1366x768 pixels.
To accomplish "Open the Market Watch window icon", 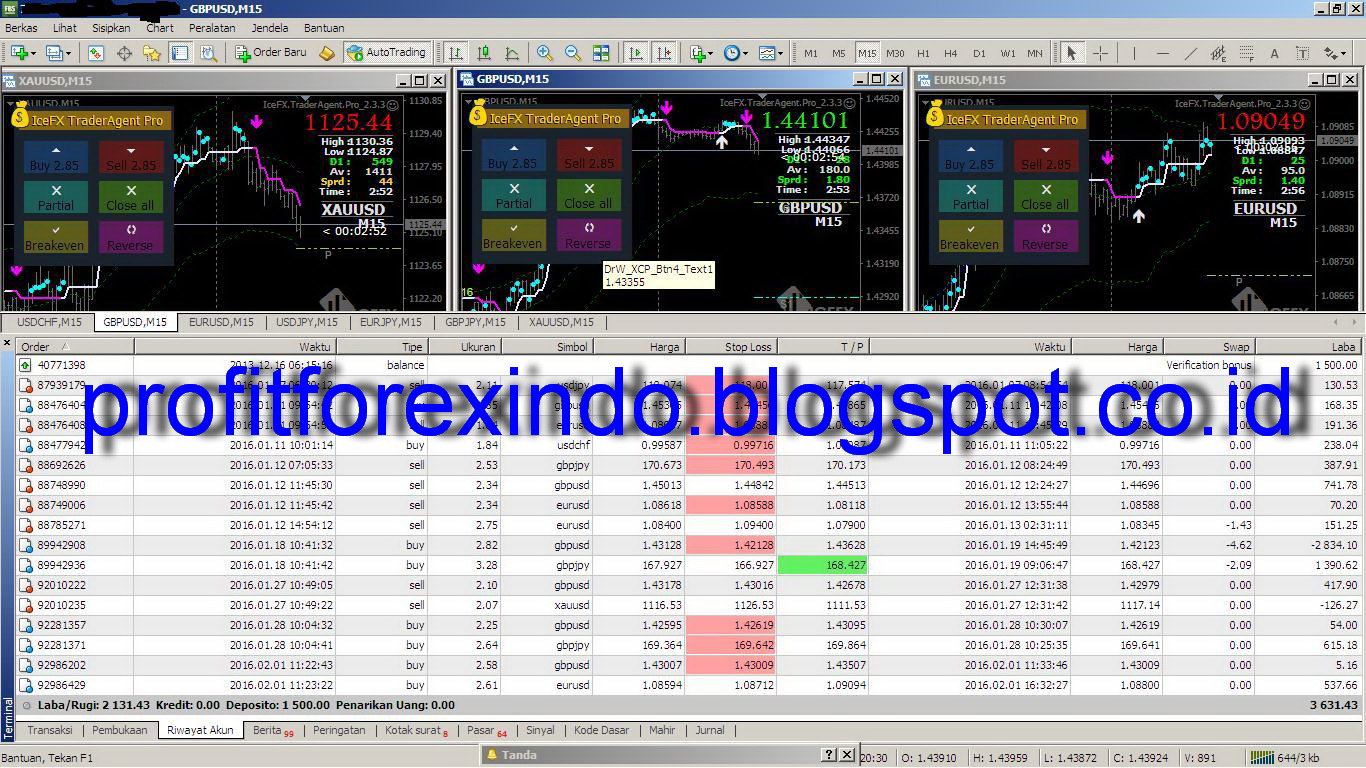I will click(96, 53).
